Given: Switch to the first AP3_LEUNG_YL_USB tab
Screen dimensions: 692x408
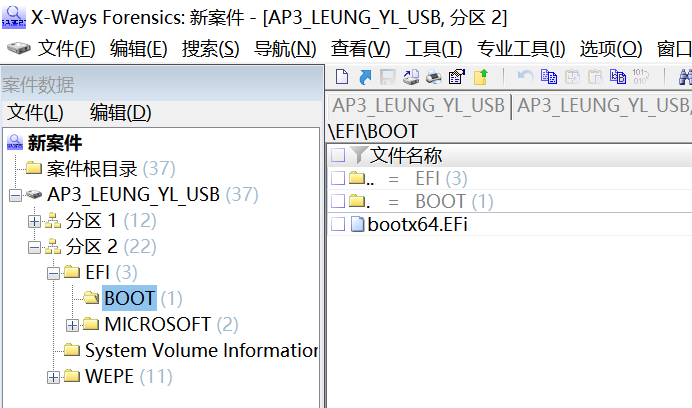Looking at the screenshot, I should [418, 106].
